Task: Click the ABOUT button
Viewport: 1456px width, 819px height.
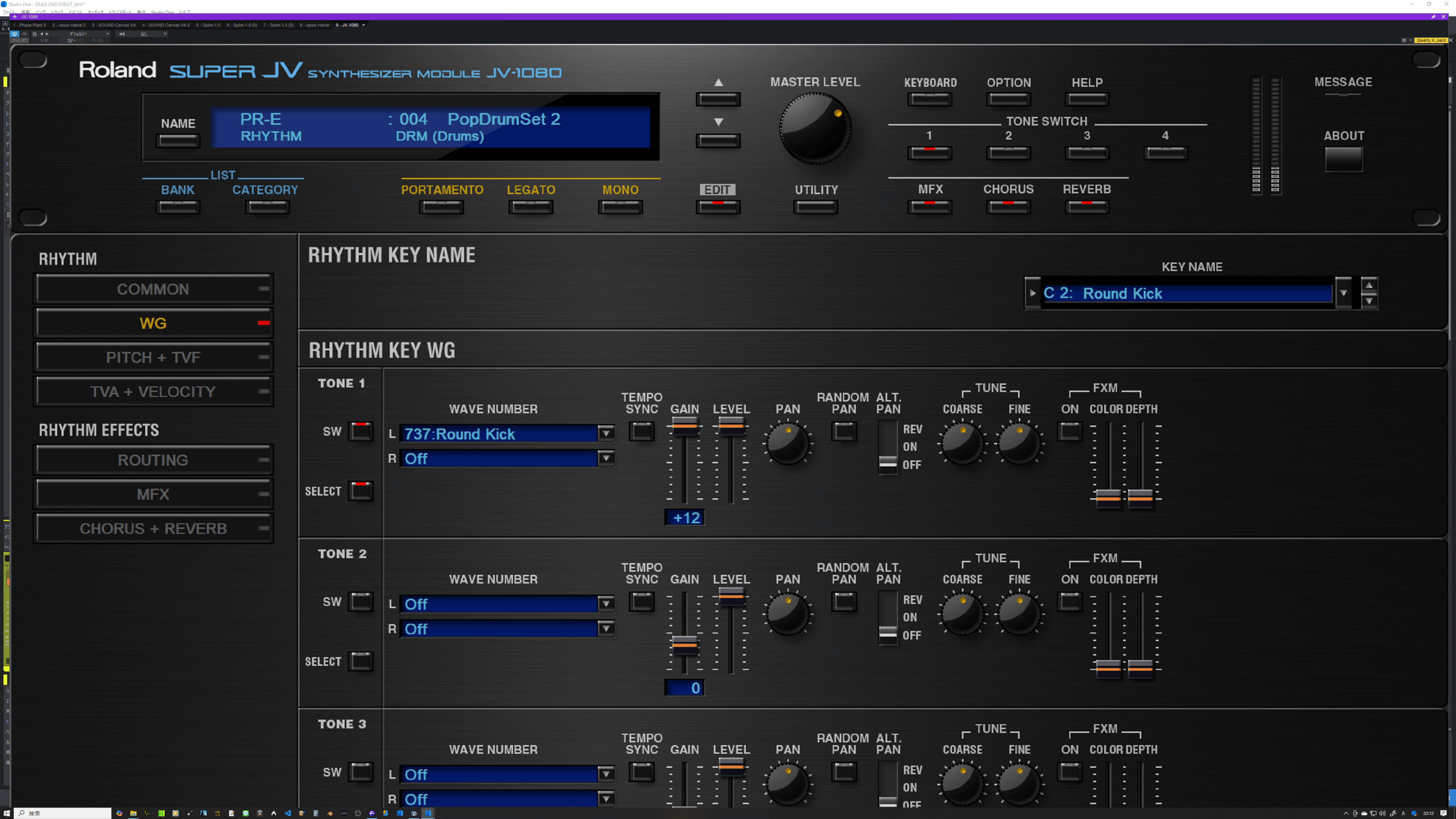Action: pos(1344,159)
